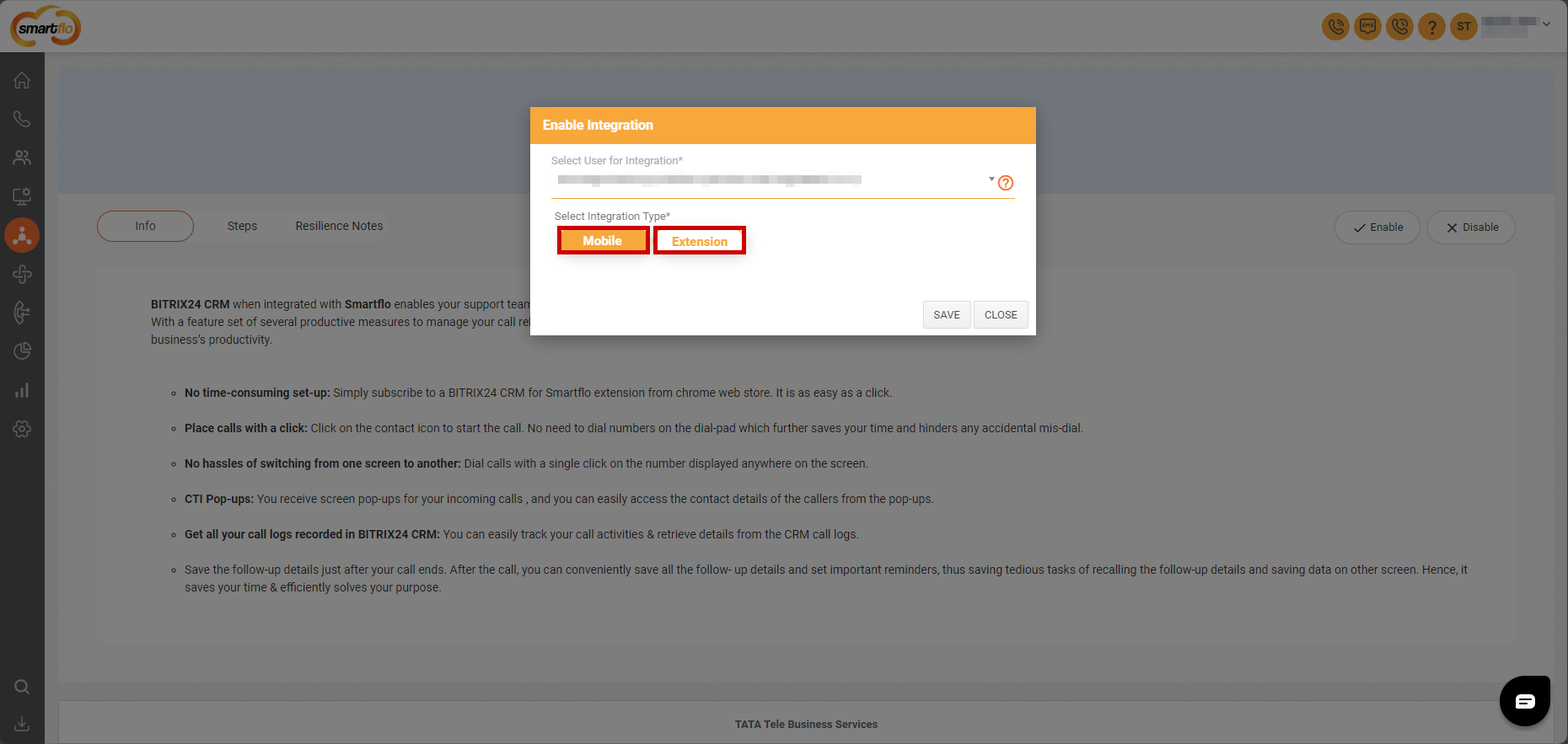Click 'Save the follow-up details' paragraph
1568x744 pixels.
pos(826,578)
